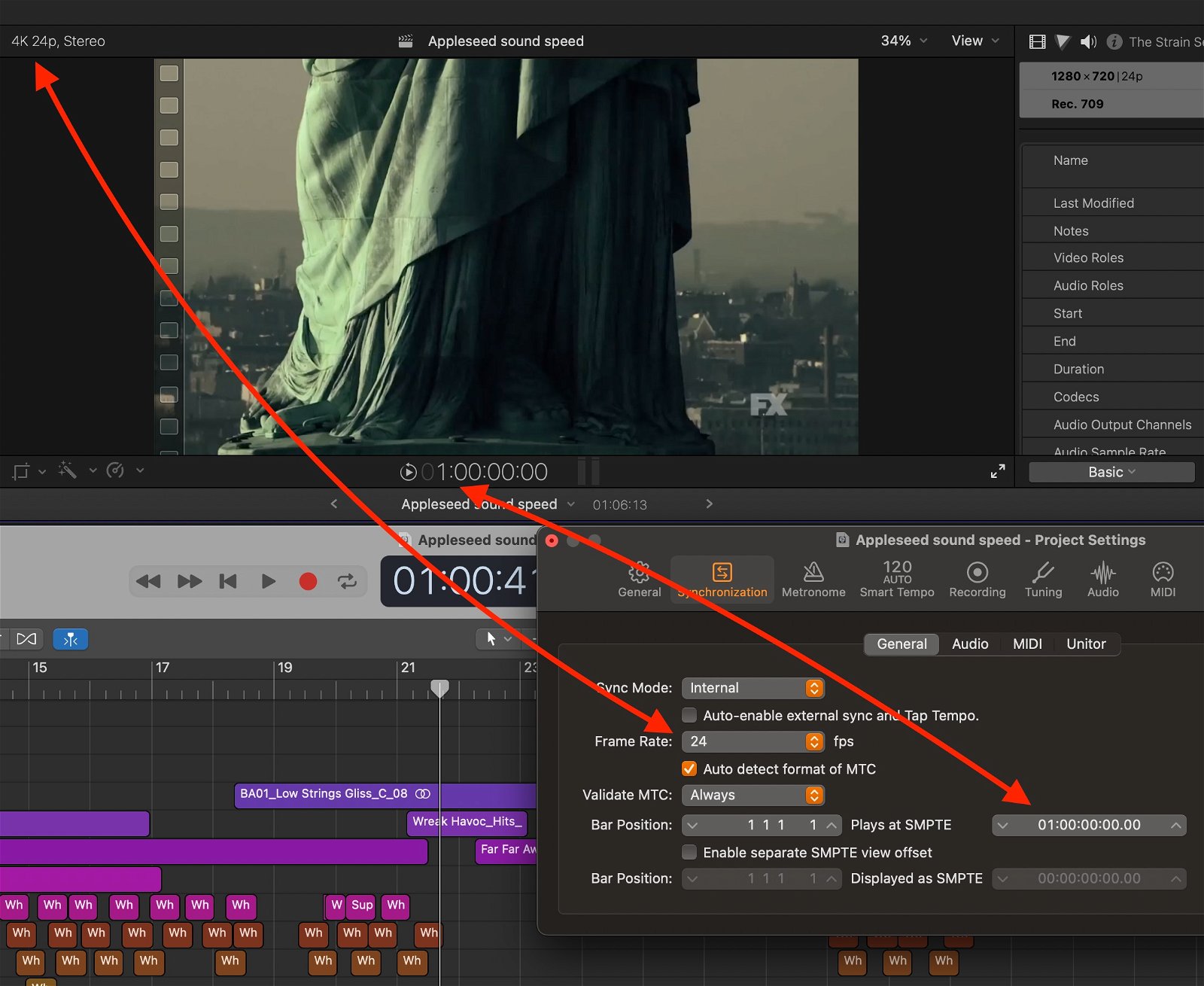Click the Rewind button in Logic's transport
Image resolution: width=1204 pixels, height=986 pixels.
tap(148, 581)
